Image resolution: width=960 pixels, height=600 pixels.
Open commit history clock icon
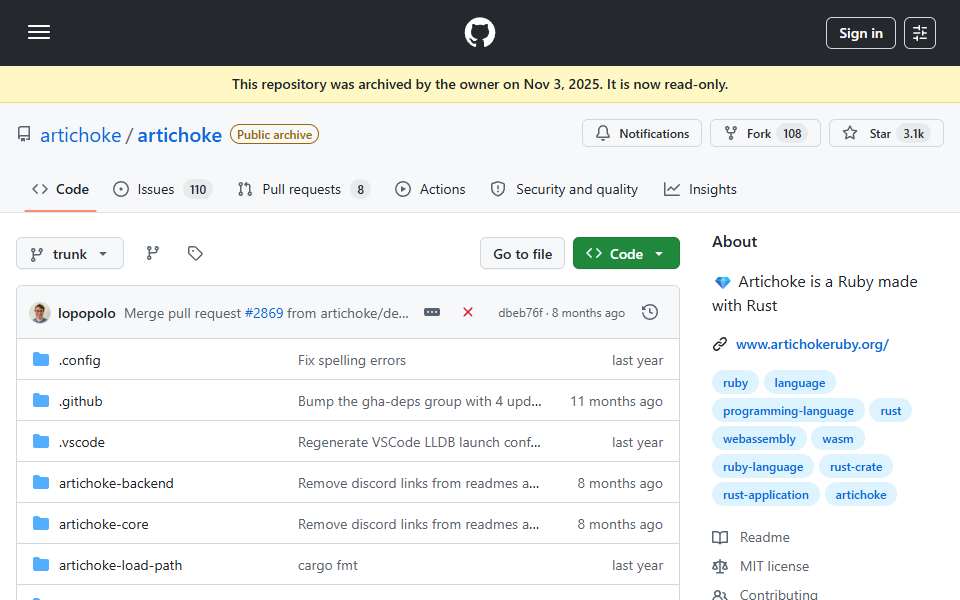(x=650, y=312)
